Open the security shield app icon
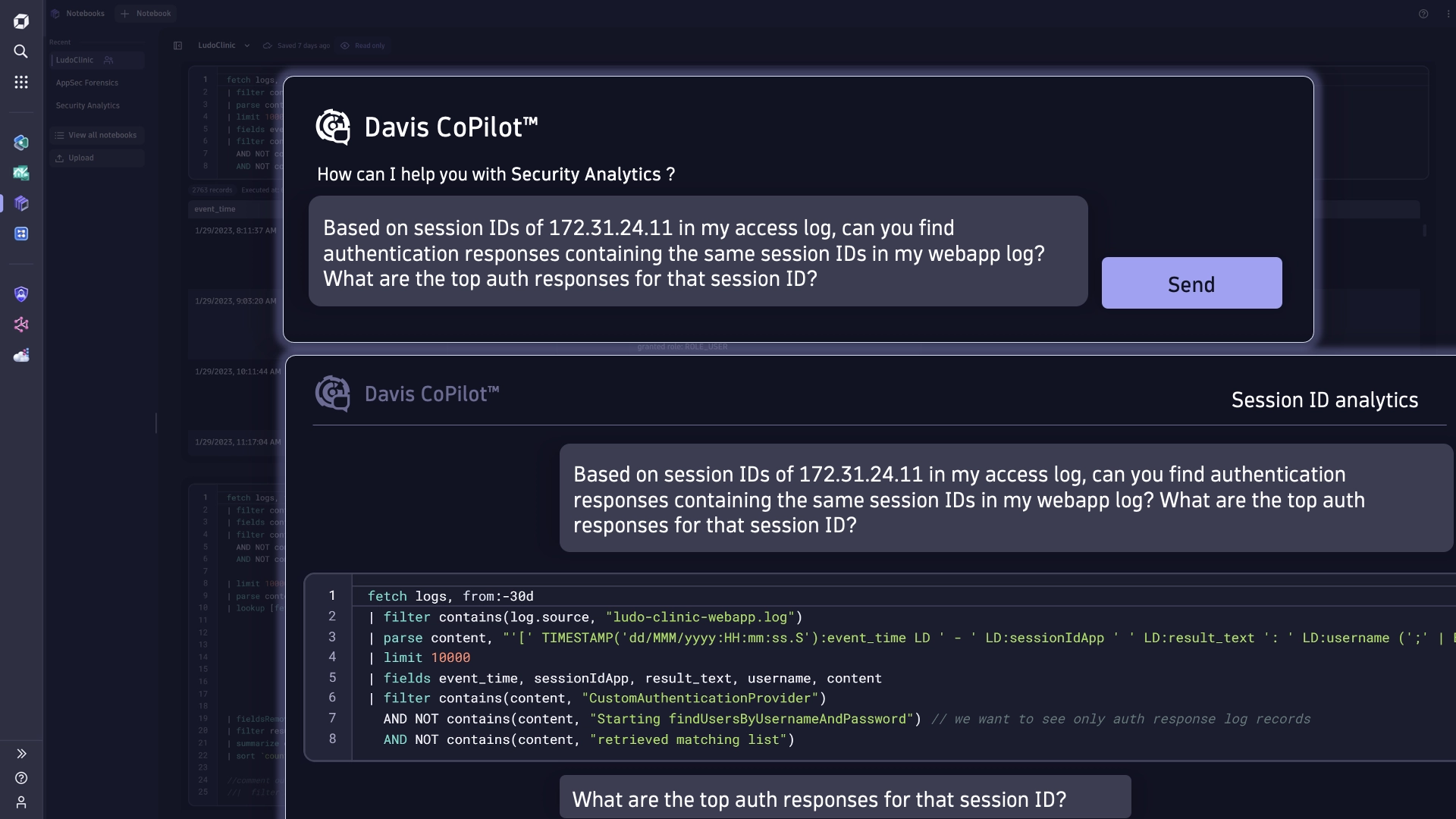Screen dimensions: 1456x819 21,294
